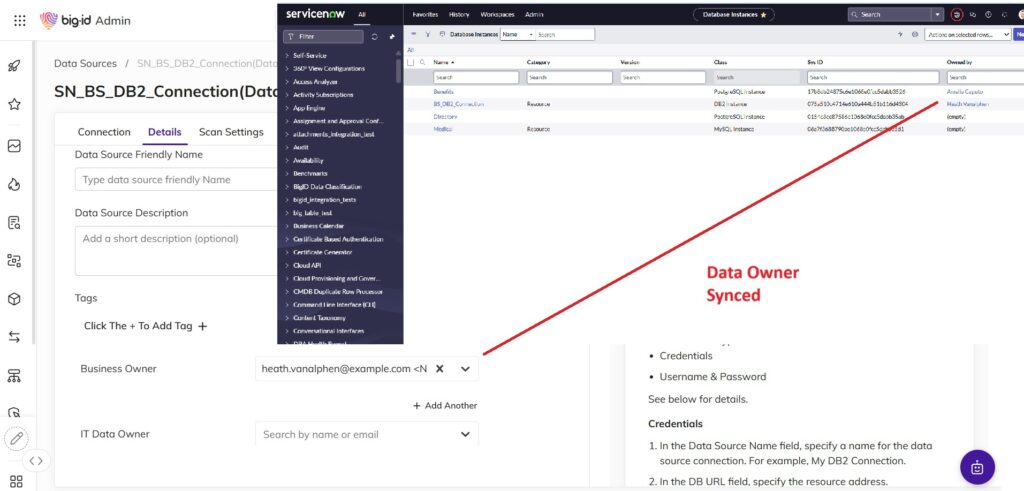The image size is (1024, 491).
Task: Clear the Business Owner value with X
Action: click(x=440, y=369)
